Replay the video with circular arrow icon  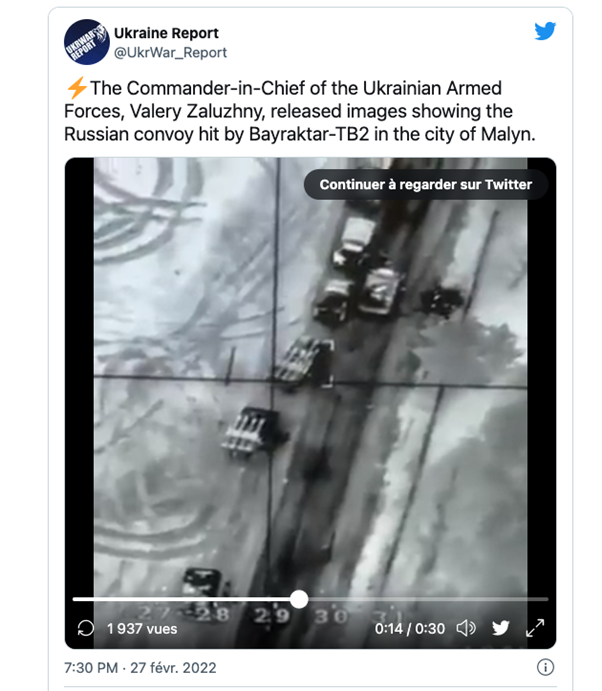[x=85, y=628]
